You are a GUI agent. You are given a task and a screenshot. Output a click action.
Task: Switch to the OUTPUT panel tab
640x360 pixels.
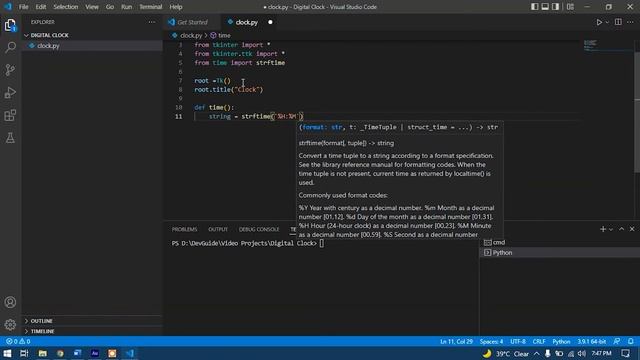point(218,229)
